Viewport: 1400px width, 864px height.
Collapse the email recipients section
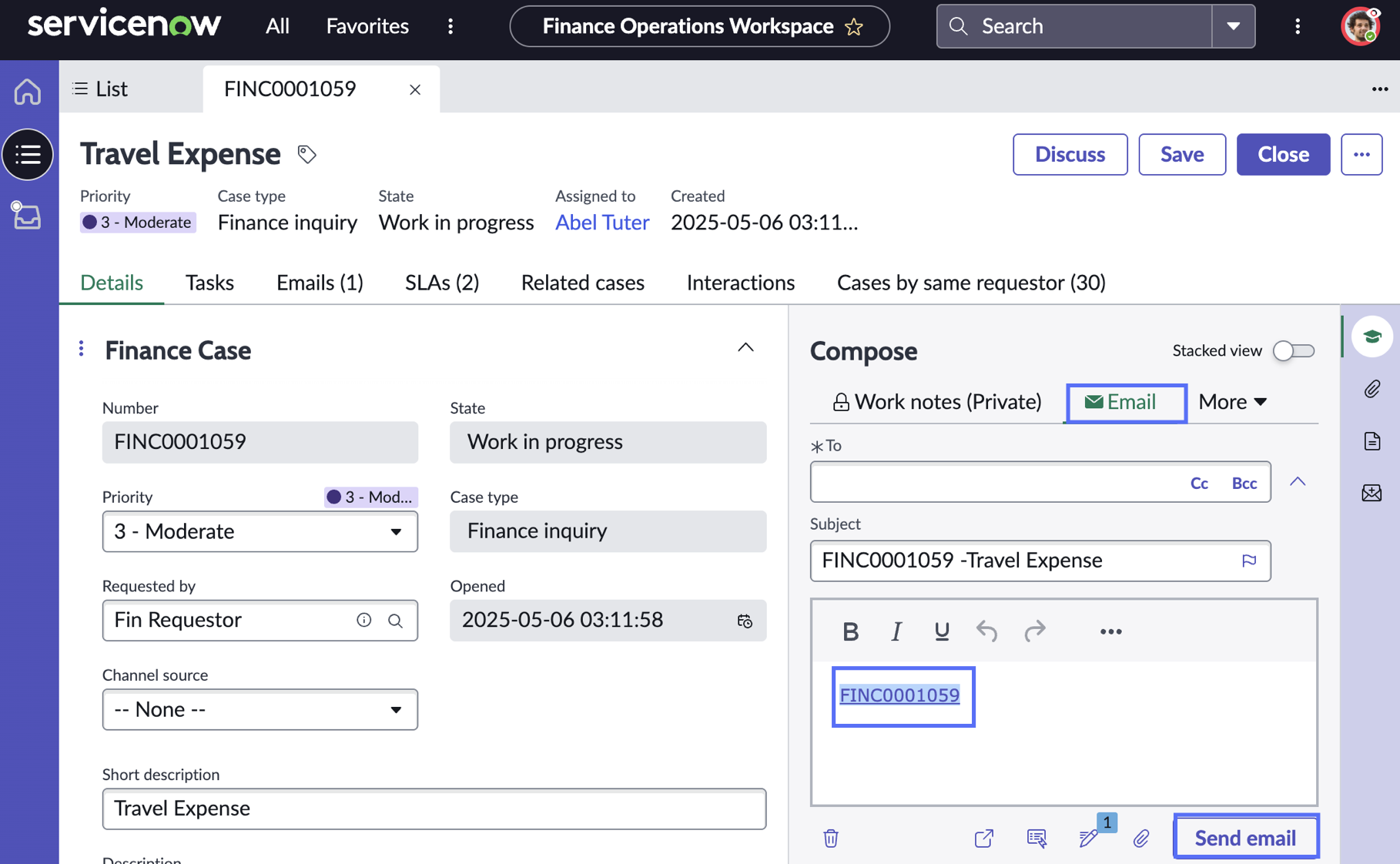pos(1298,482)
